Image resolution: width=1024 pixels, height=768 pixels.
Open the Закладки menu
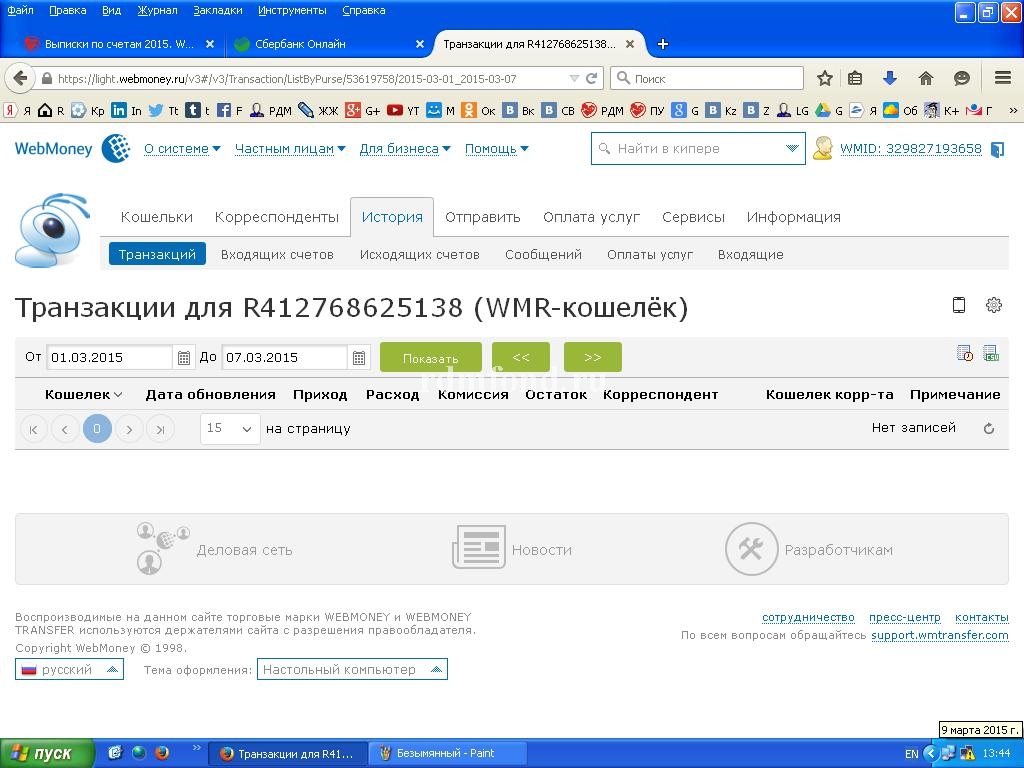click(217, 10)
